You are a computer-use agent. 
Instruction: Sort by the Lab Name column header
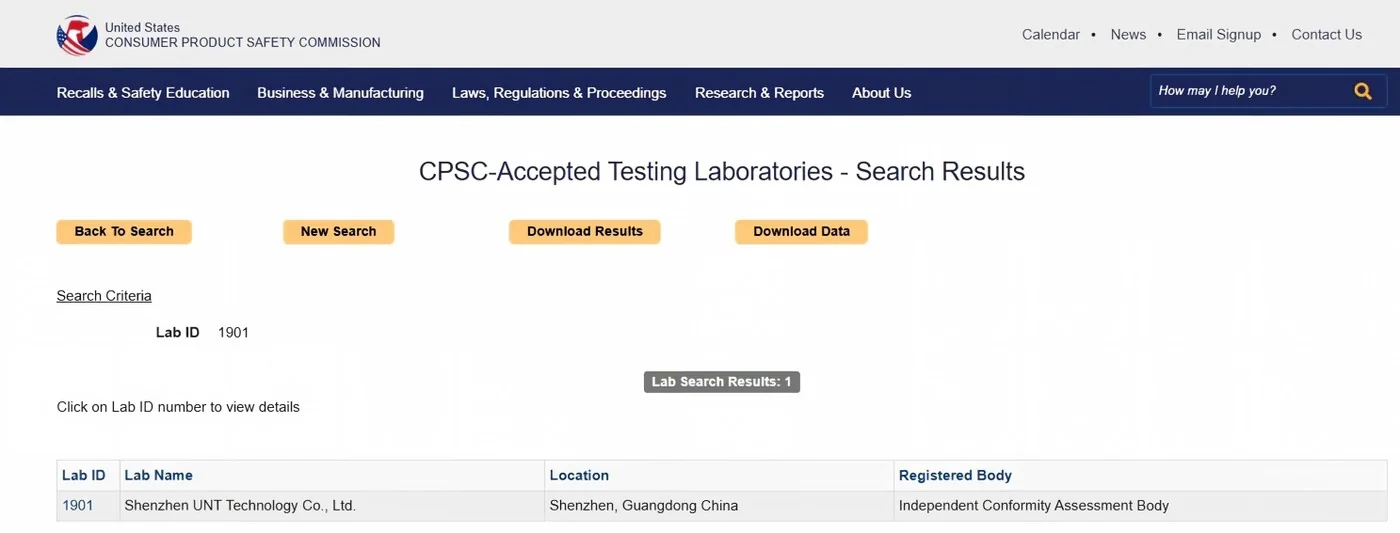(159, 475)
